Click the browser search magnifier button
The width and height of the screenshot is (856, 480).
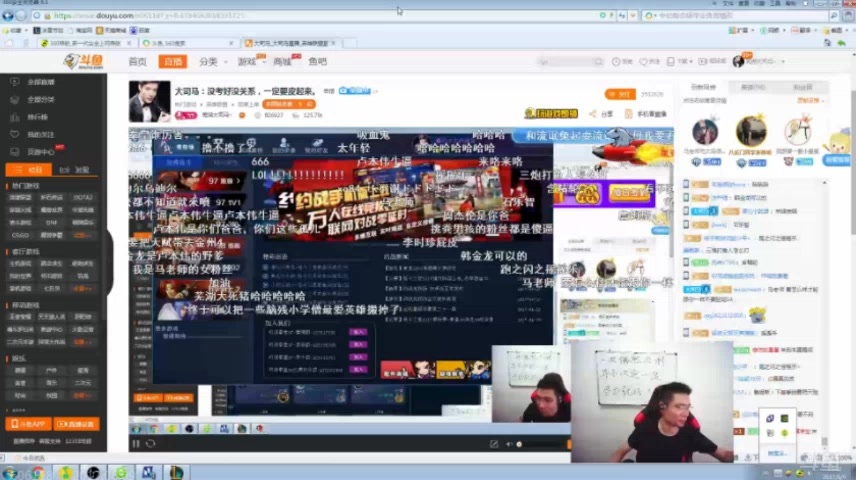(834, 16)
